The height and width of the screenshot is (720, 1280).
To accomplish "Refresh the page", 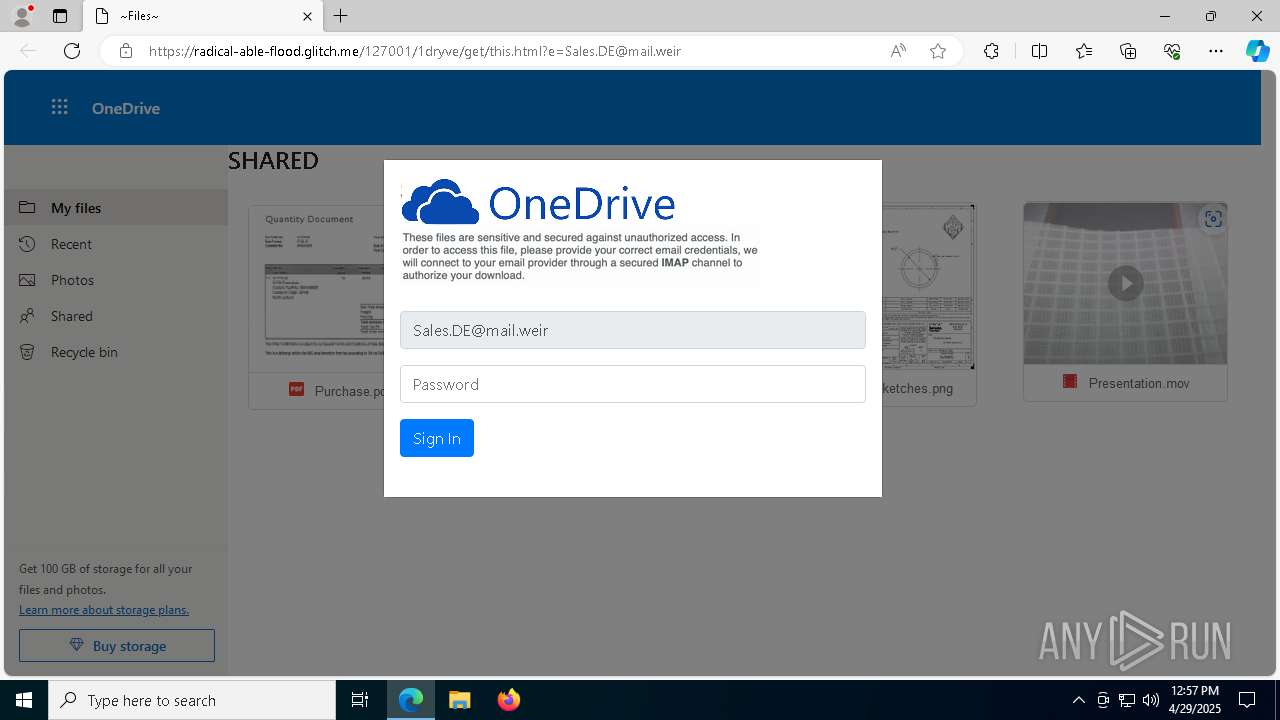I will click(x=72, y=51).
